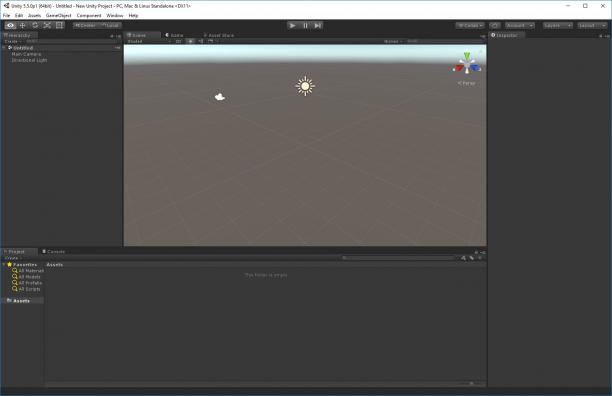The image size is (612, 396).
Task: Collapse the Favorites group
Action: (4, 265)
